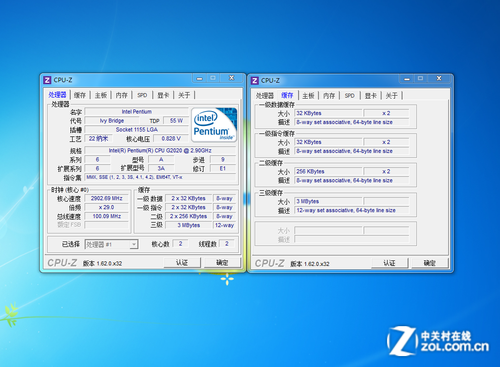Go to 关于 tab in right window

point(392,96)
